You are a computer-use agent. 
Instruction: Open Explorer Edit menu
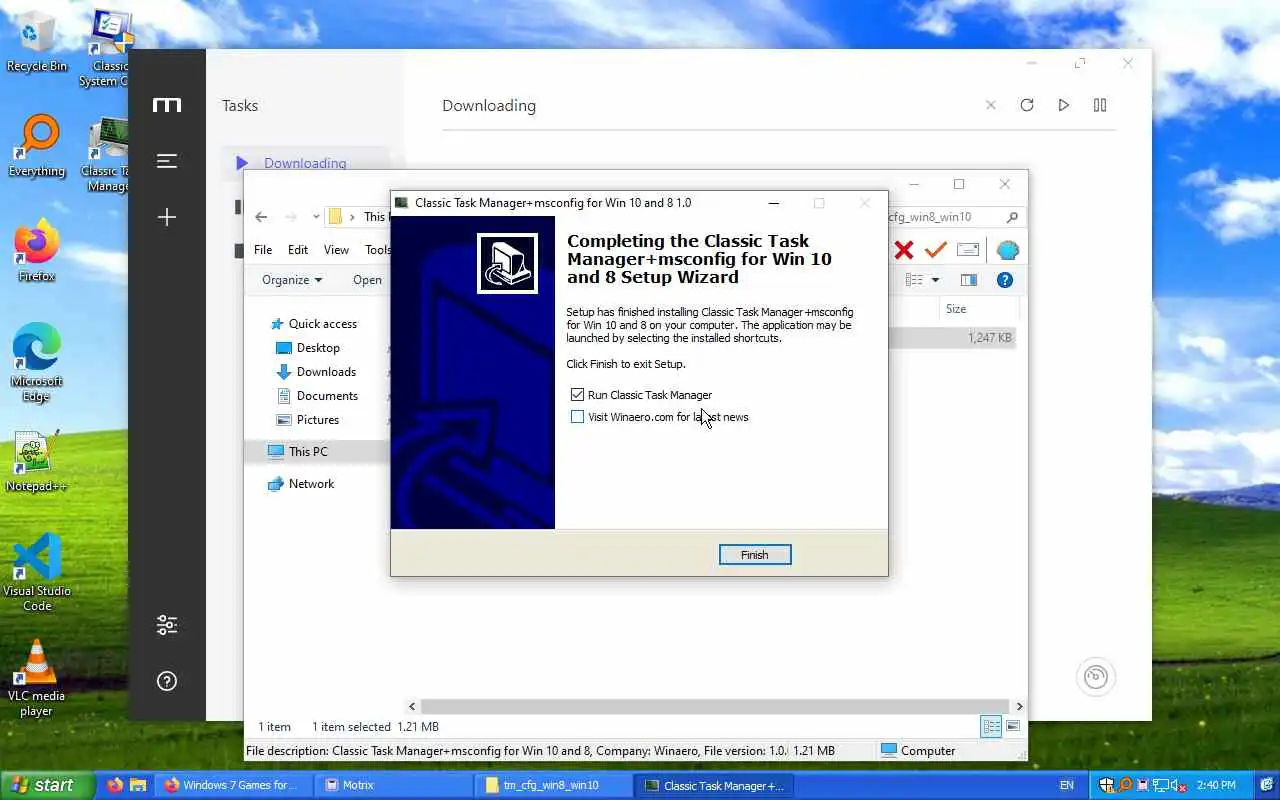point(298,250)
